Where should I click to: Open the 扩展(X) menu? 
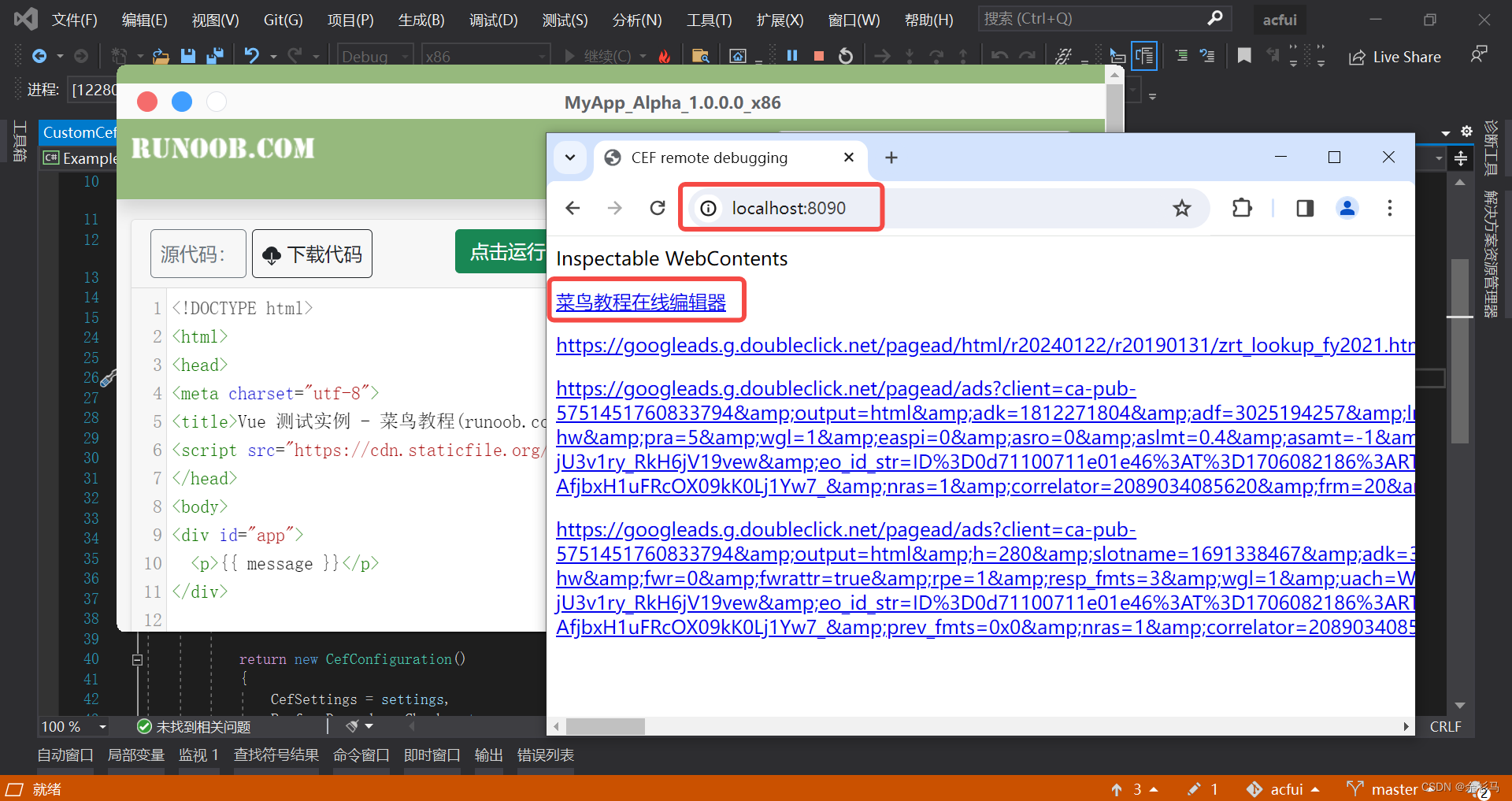click(x=780, y=20)
